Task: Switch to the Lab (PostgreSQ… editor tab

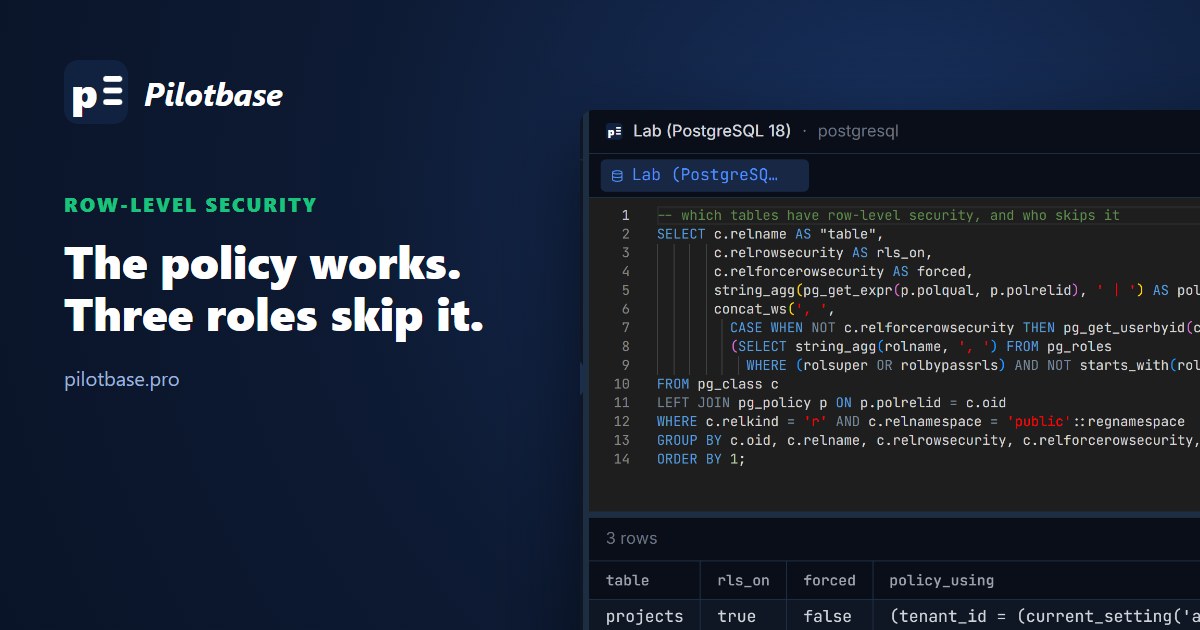Action: point(705,175)
